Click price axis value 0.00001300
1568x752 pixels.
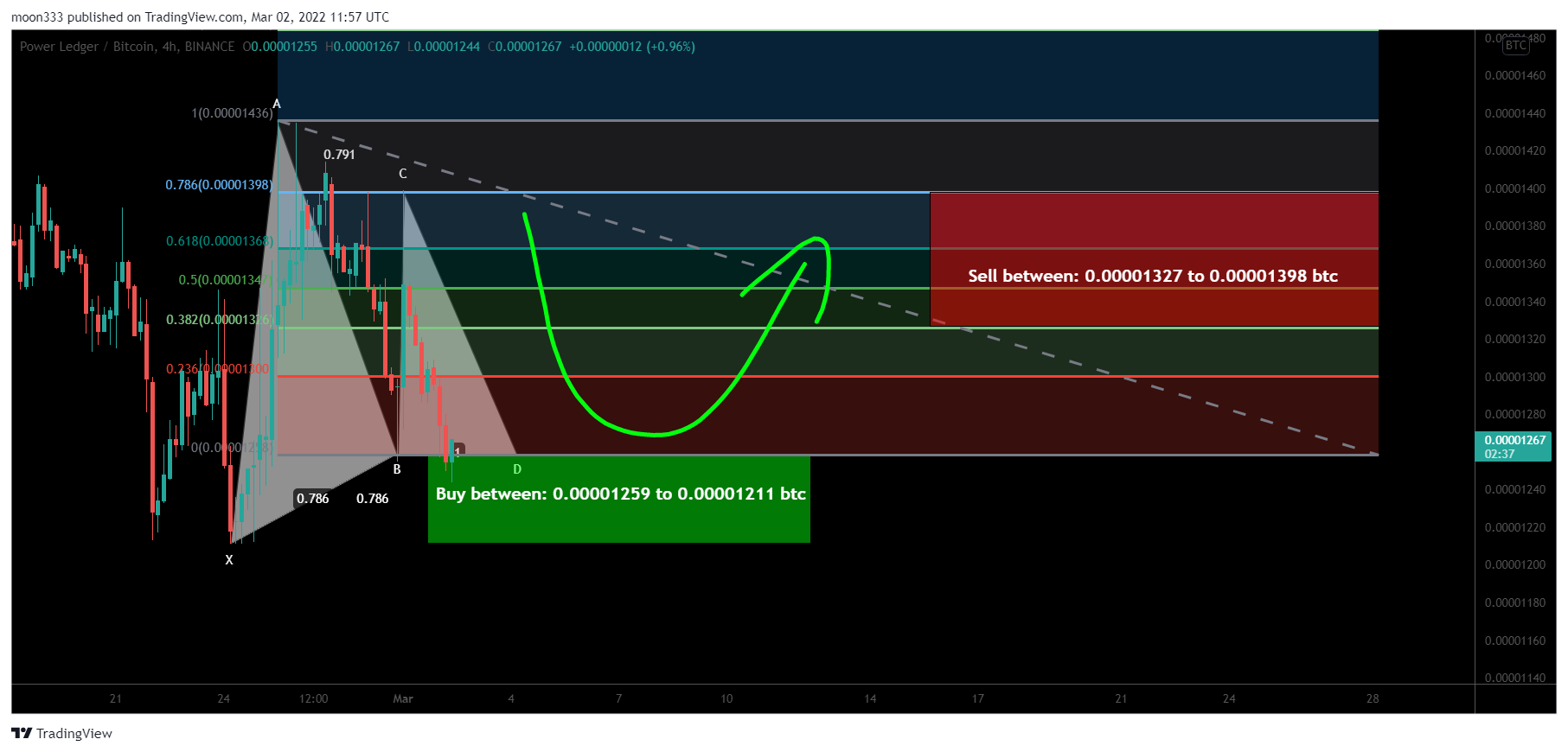(x=1515, y=378)
